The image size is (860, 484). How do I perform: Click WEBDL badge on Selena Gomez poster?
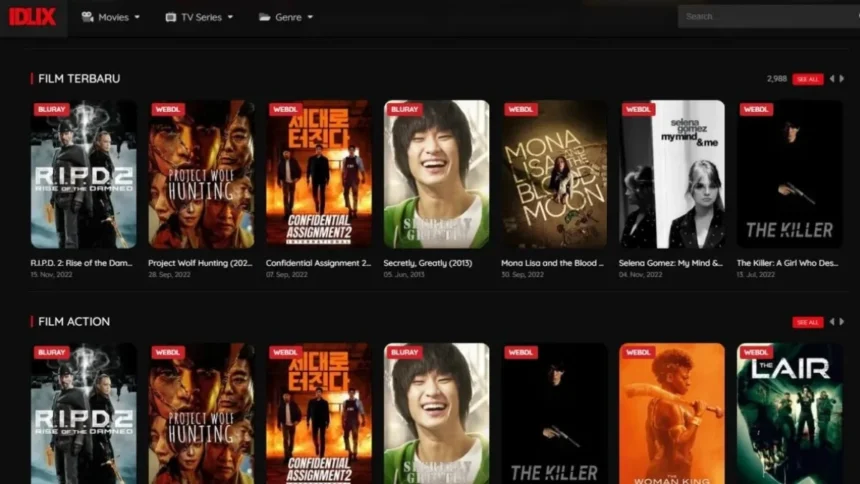(x=638, y=109)
